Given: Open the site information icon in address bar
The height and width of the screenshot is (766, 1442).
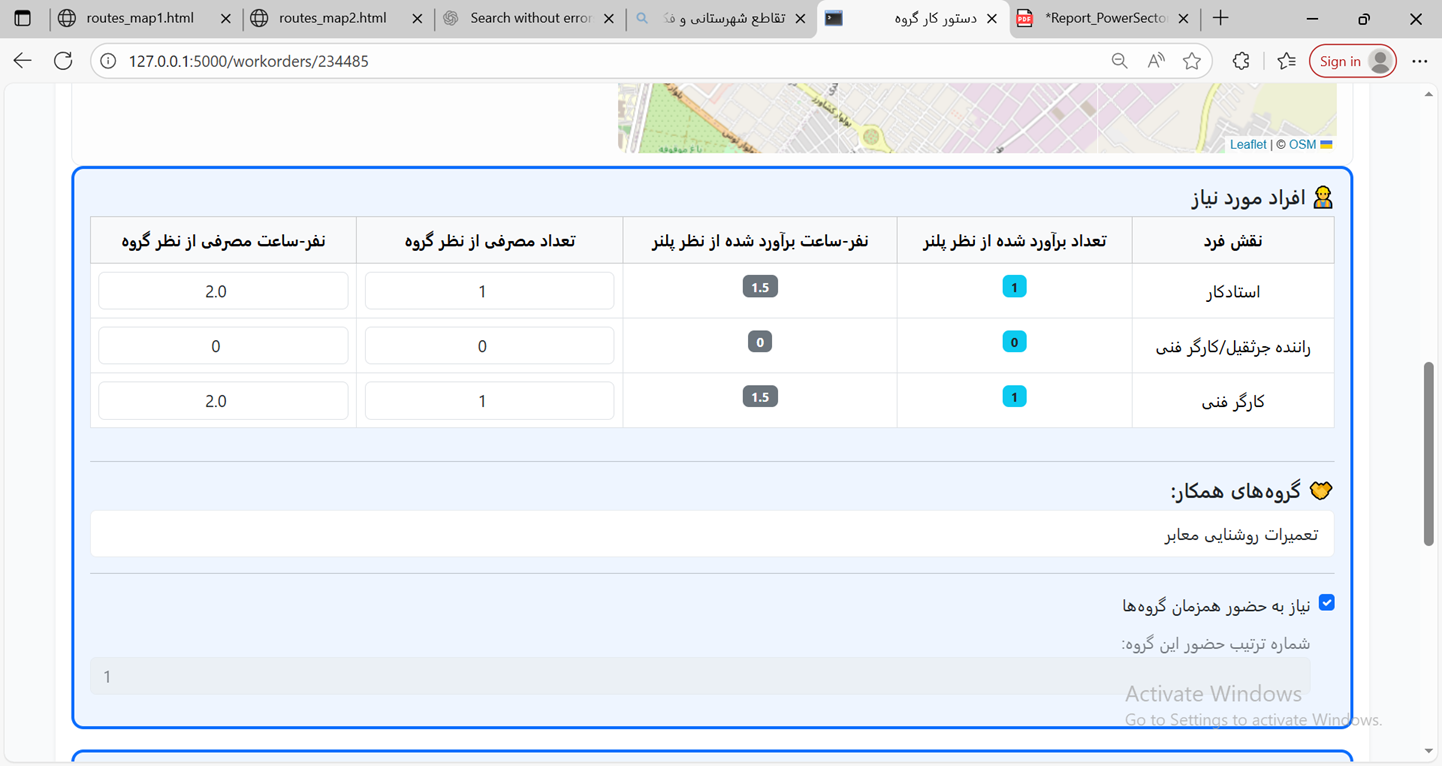Looking at the screenshot, I should click(x=107, y=60).
